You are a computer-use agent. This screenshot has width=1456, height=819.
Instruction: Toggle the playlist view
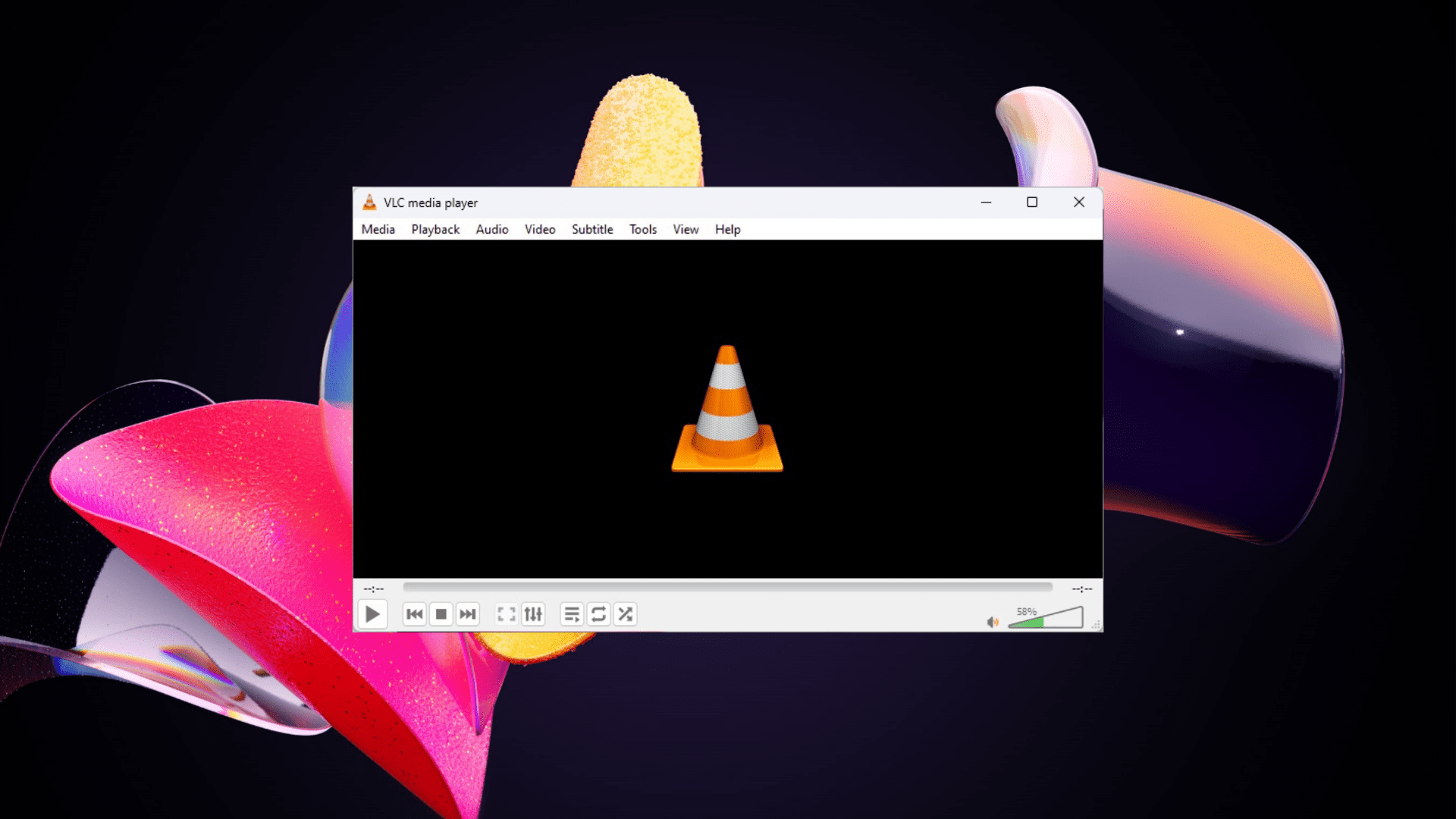[572, 614]
